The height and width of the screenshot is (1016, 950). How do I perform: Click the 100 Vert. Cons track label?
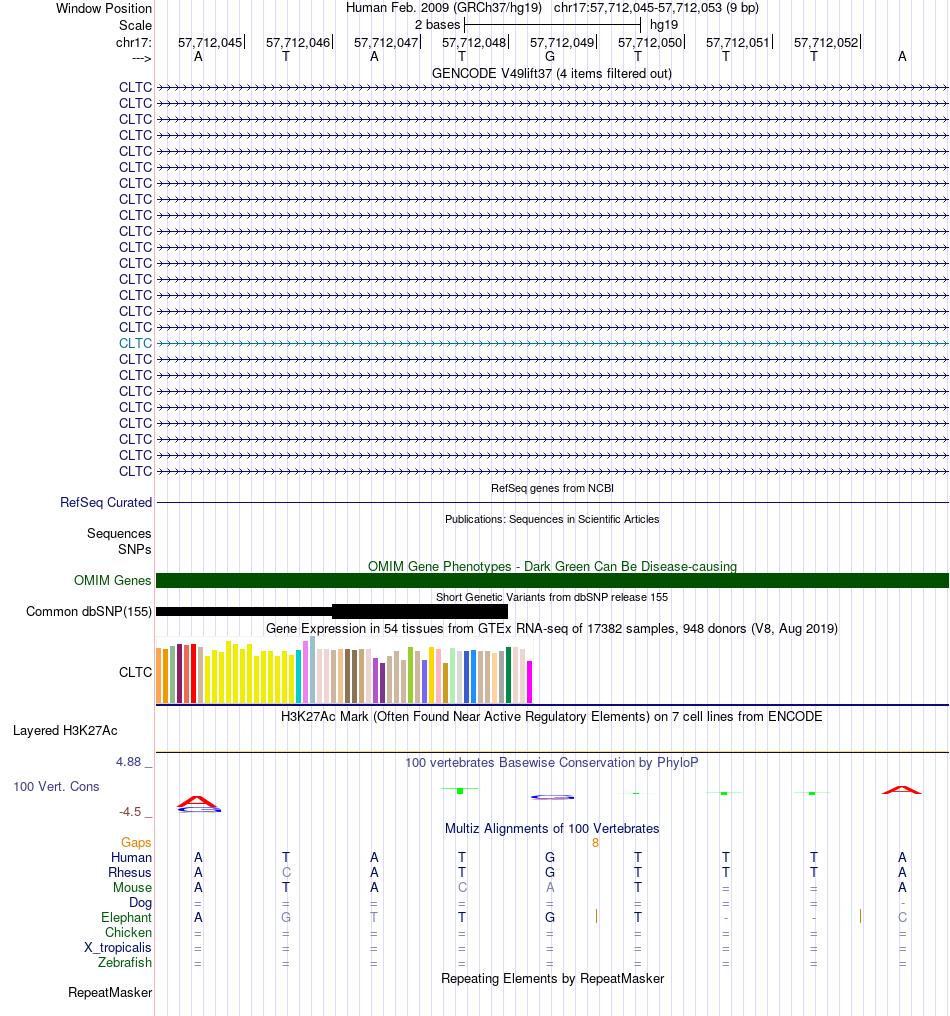(56, 786)
